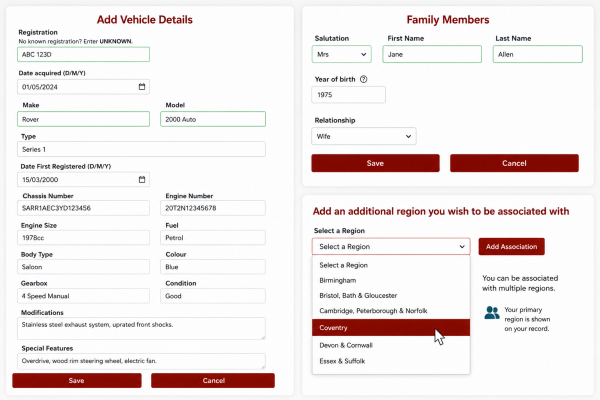Cancel the family member entry
The image size is (600, 400).
514,163
